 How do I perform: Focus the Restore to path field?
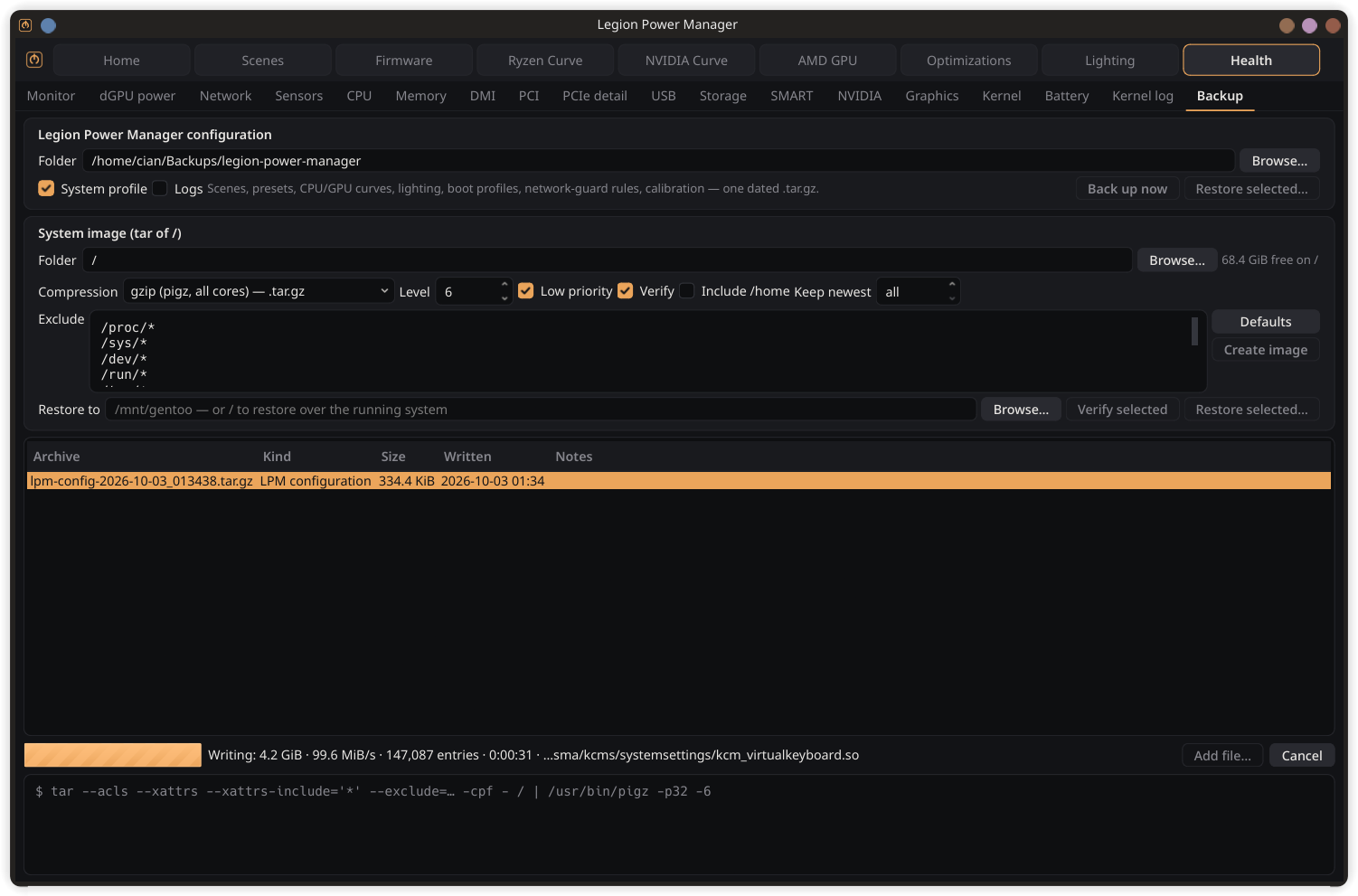coord(541,410)
